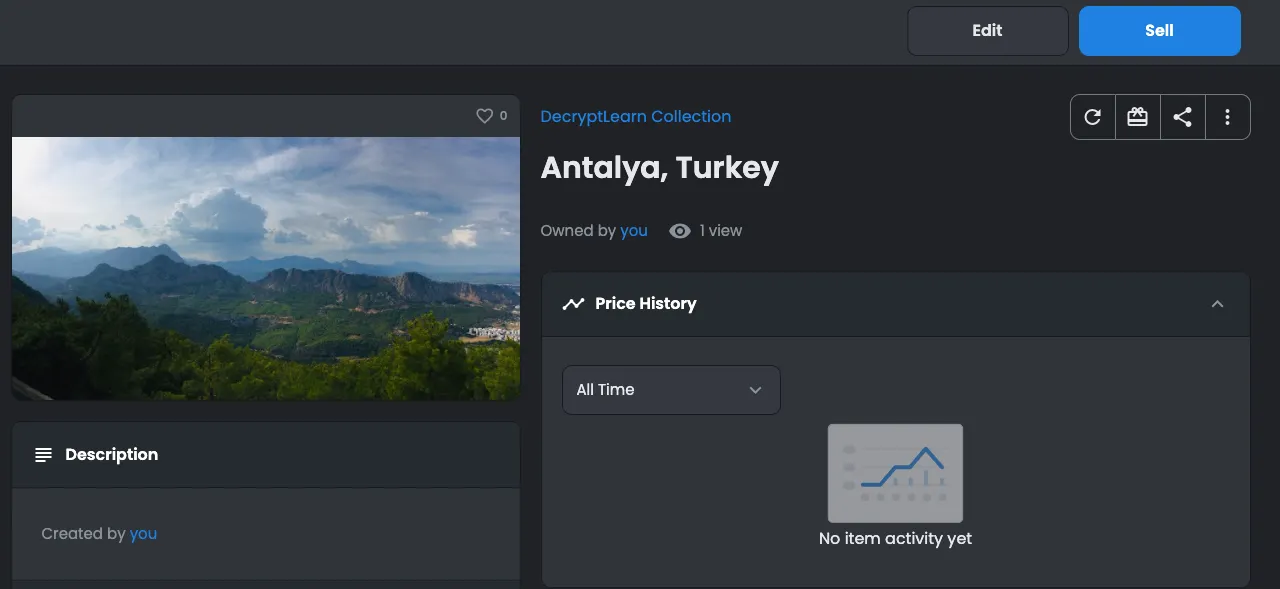
Task: Click the refresh metadata icon
Action: [x=1093, y=117]
